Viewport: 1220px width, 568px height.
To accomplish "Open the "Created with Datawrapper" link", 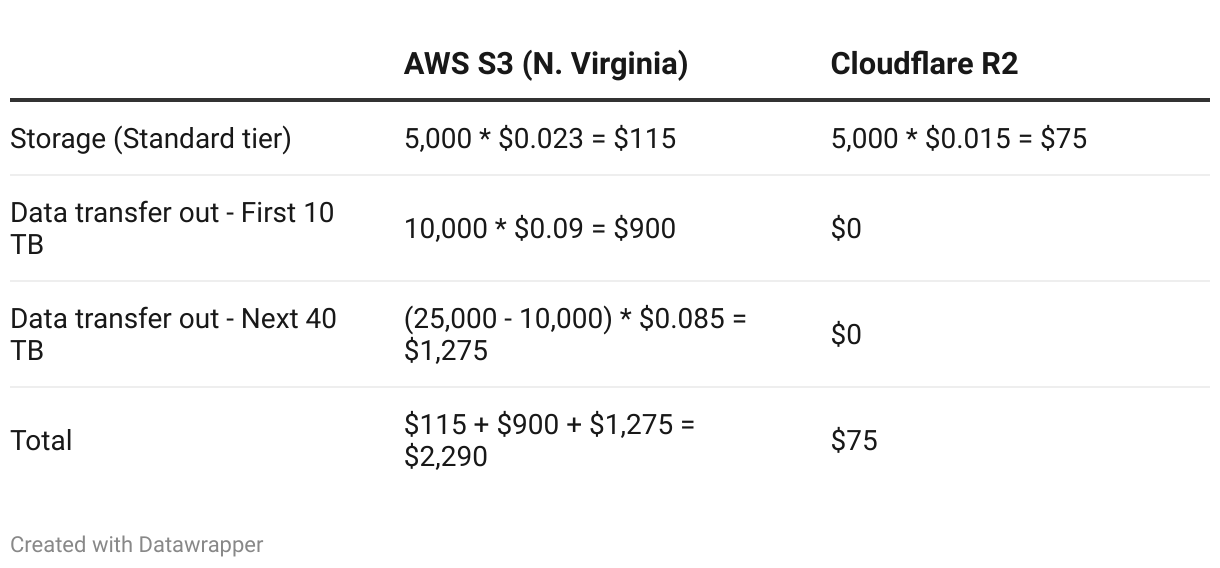I will 137,545.
